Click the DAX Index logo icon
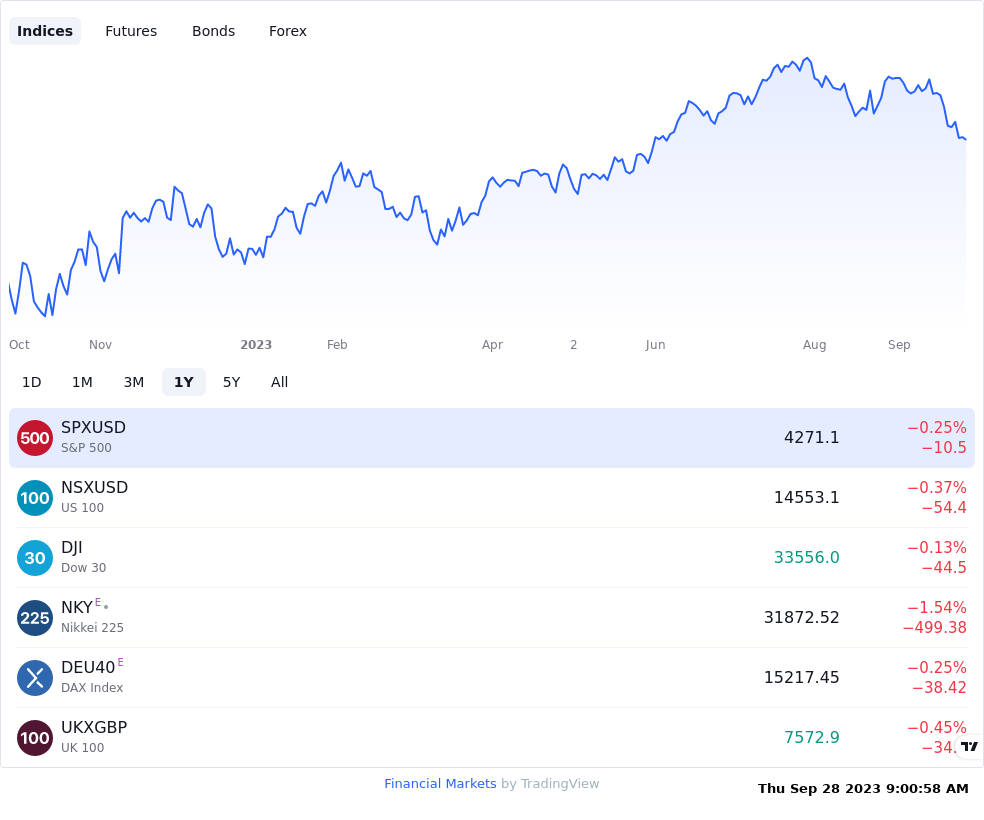Image resolution: width=984 pixels, height=820 pixels. pyautogui.click(x=35, y=678)
